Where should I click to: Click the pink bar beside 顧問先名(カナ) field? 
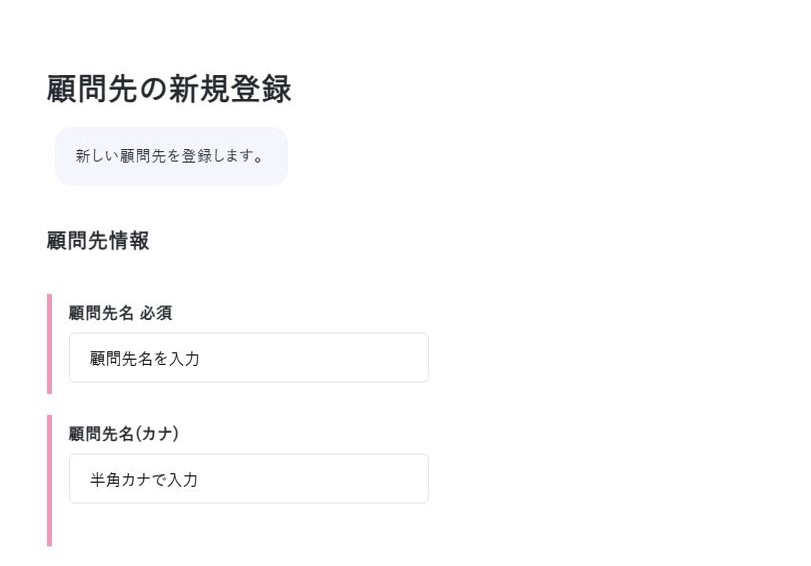tap(49, 480)
